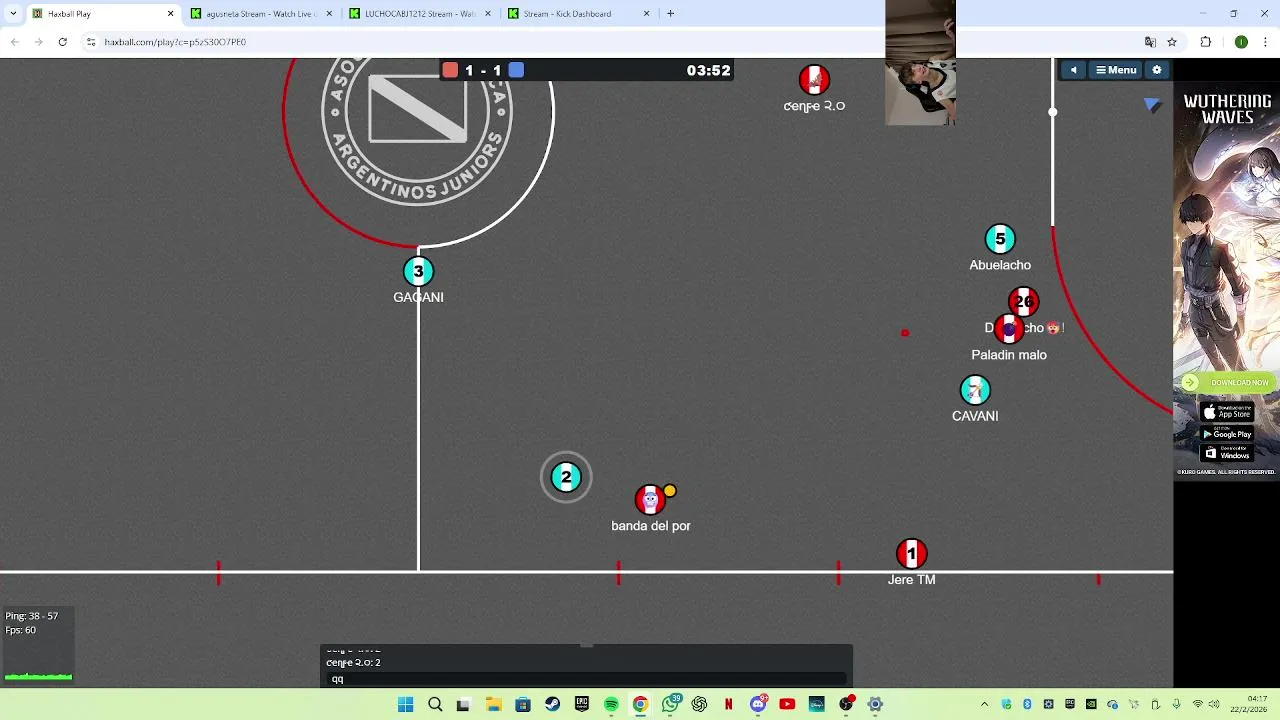This screenshot has width=1280, height=720.
Task: Click chat message cenfe 2.0: 2
Action: point(353,662)
